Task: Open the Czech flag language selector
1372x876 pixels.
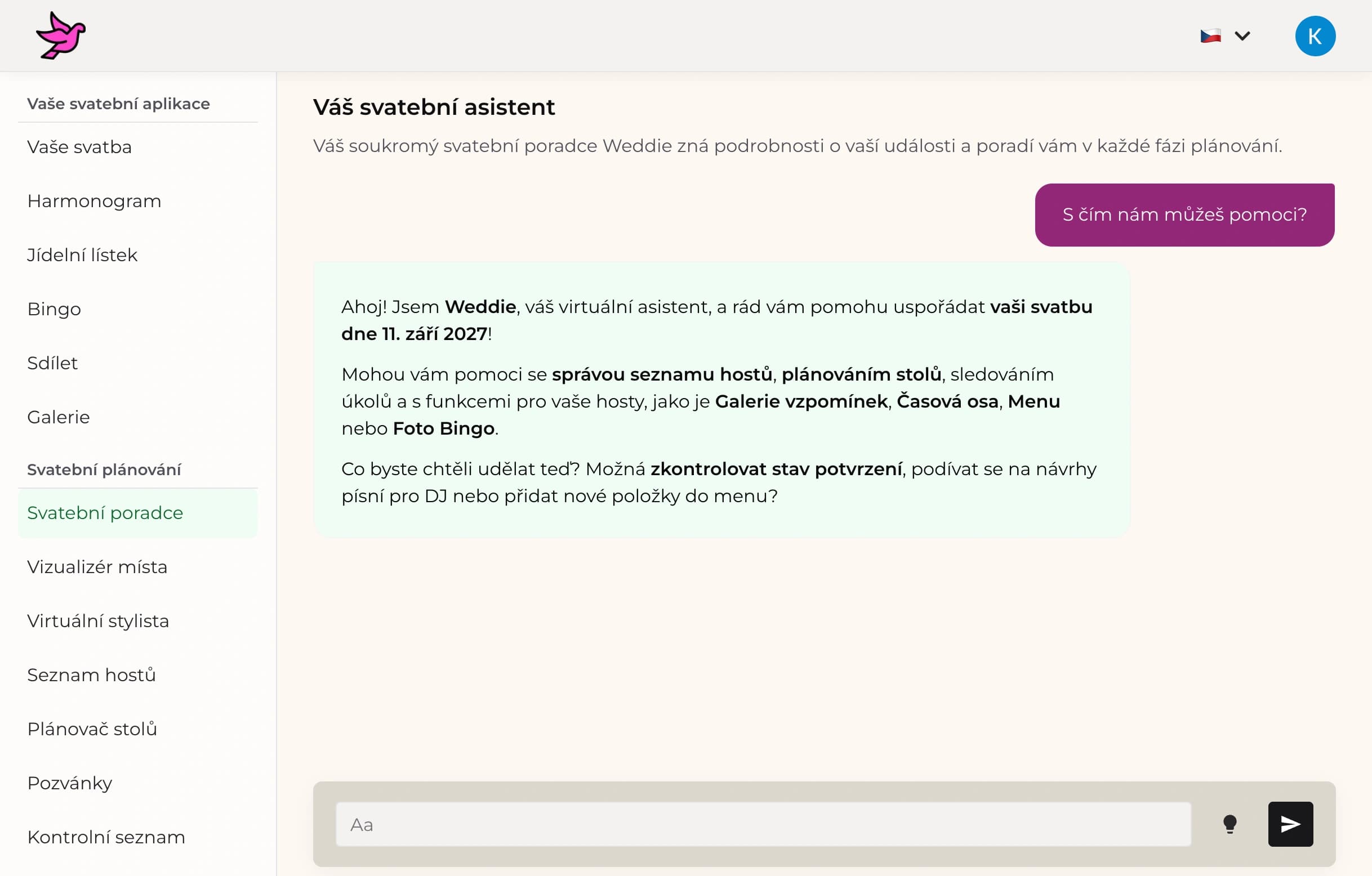Action: click(1210, 35)
